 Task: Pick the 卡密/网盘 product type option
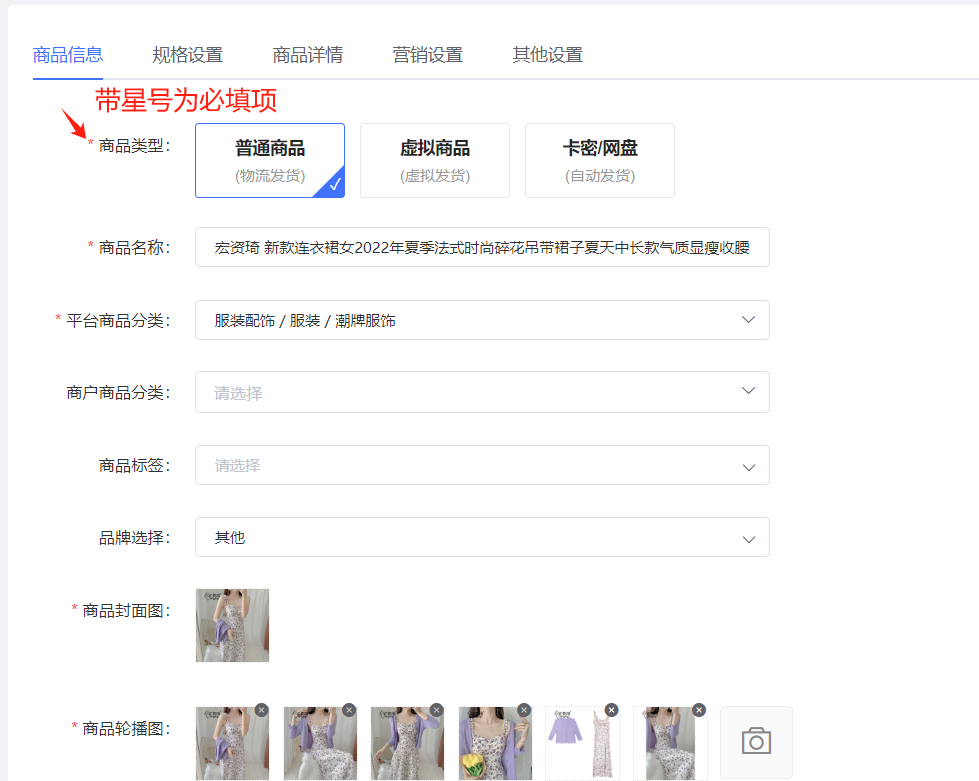coord(600,160)
